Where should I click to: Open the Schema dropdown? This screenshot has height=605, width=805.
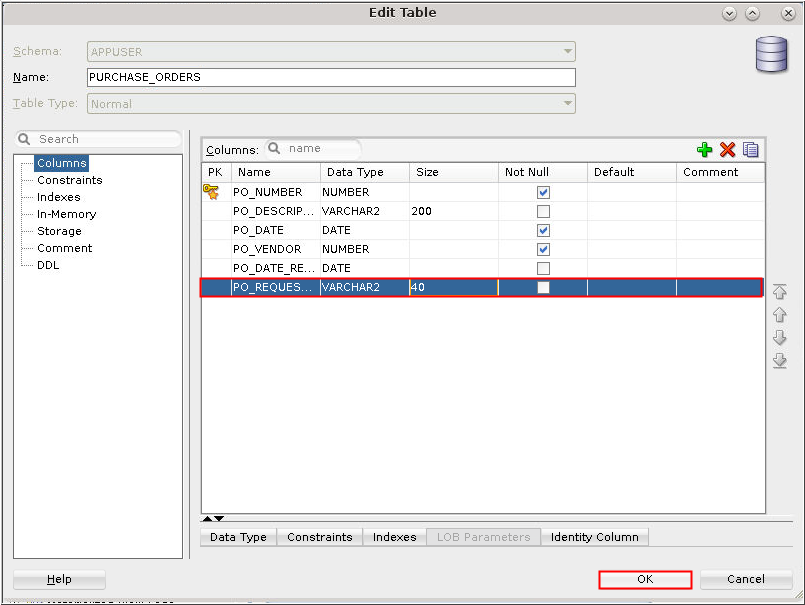point(567,51)
